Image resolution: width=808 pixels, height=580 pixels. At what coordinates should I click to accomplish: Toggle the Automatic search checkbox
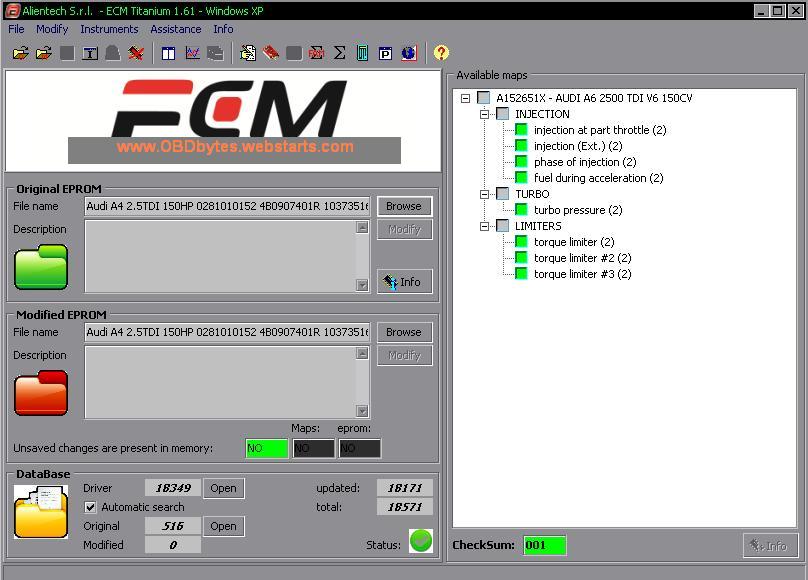pos(91,507)
